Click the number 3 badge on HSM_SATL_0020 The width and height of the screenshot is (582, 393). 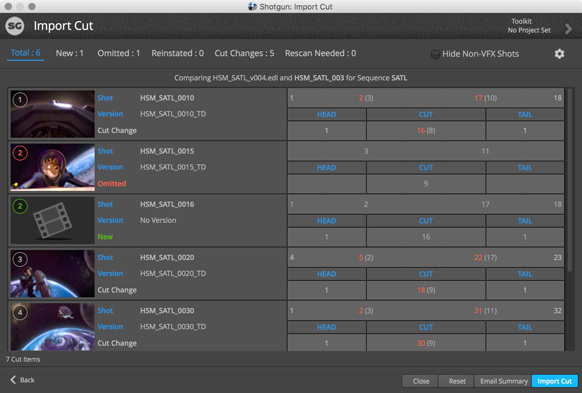(20, 259)
